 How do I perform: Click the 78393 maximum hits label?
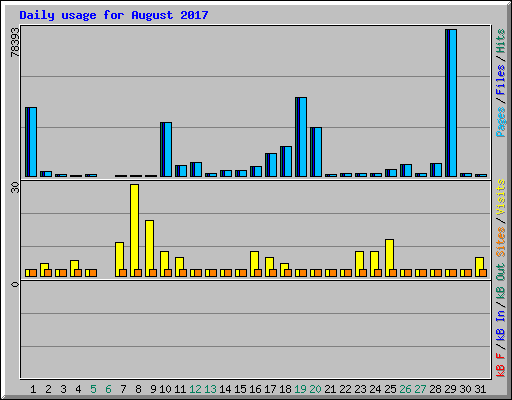(15, 42)
